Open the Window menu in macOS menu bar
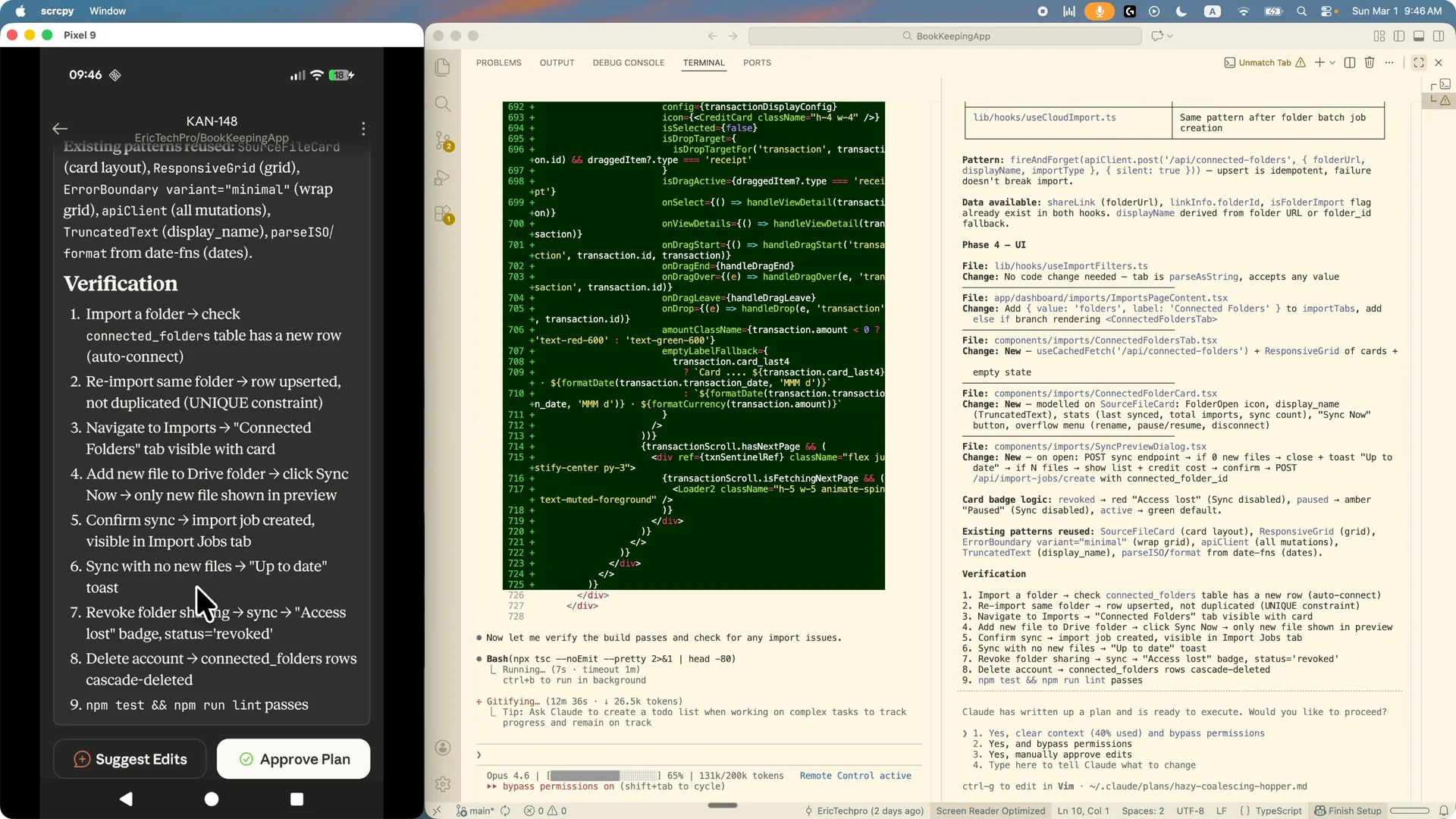The width and height of the screenshot is (1456, 819). (108, 11)
